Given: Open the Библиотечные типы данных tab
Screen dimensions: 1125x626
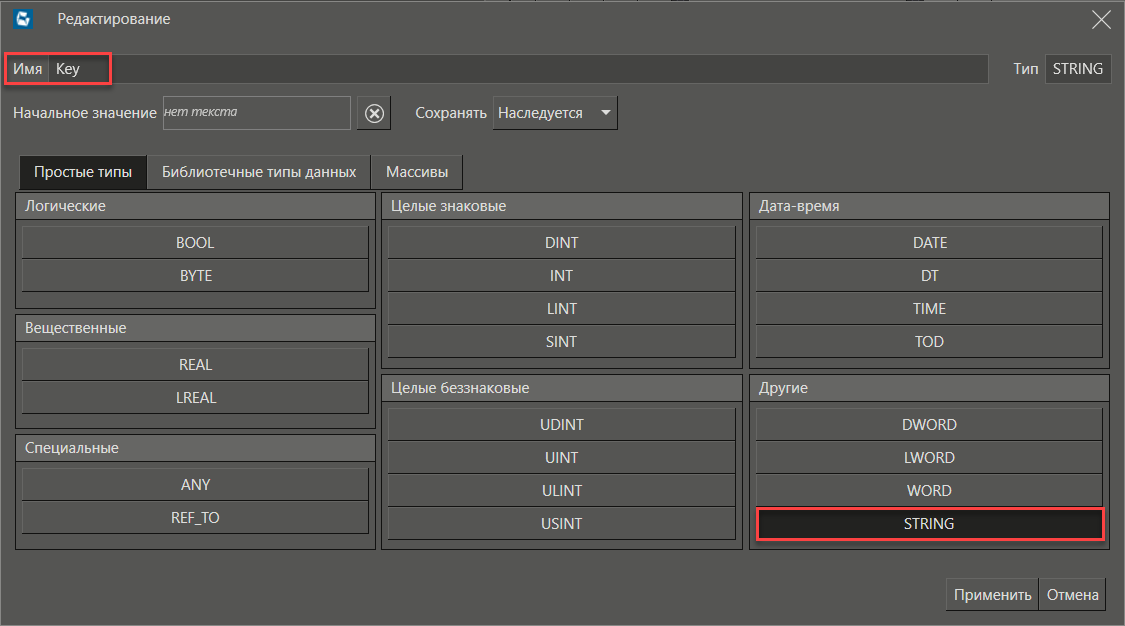Looking at the screenshot, I should pos(259,172).
